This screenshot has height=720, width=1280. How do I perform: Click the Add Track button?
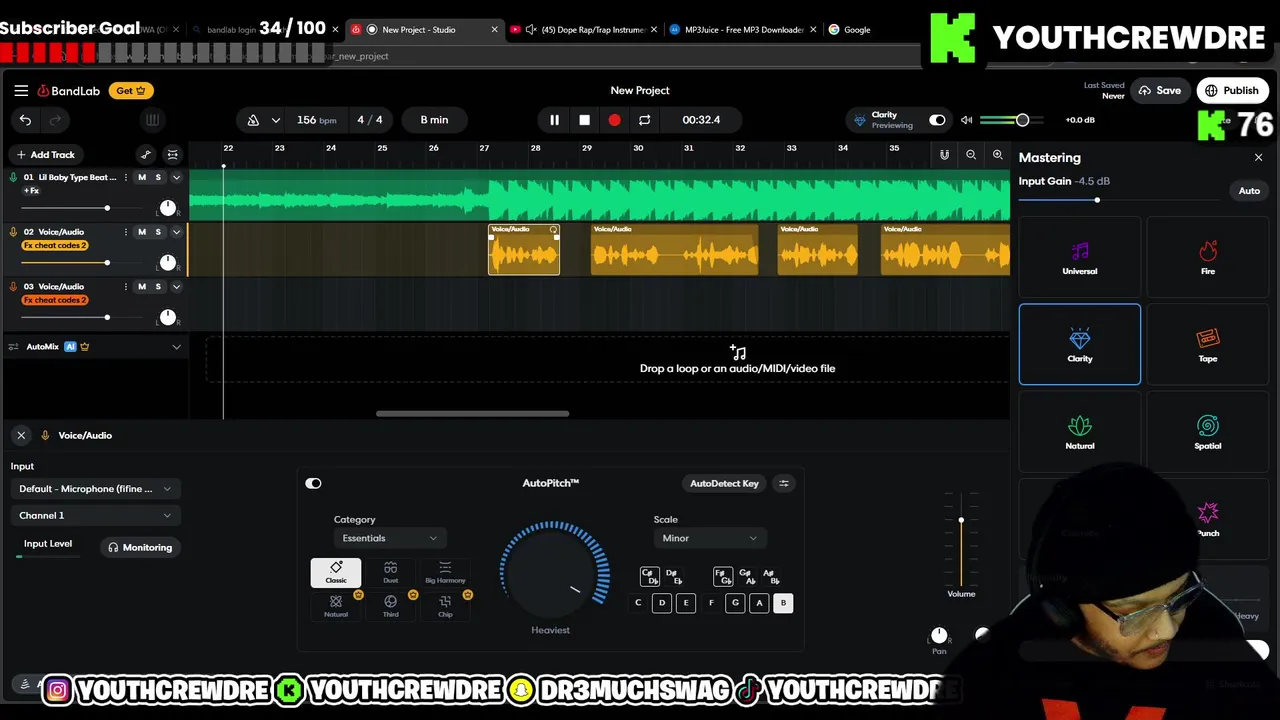click(x=45, y=154)
